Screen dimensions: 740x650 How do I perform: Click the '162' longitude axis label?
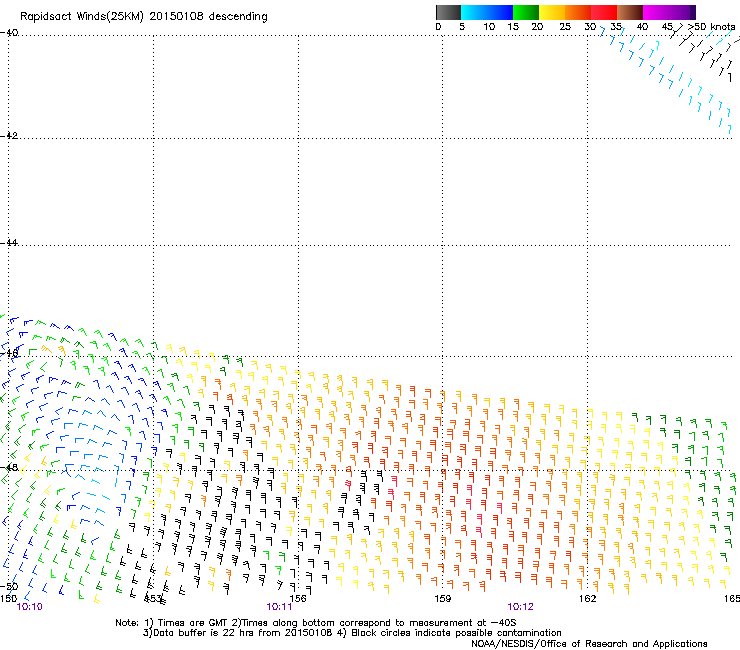coord(588,599)
